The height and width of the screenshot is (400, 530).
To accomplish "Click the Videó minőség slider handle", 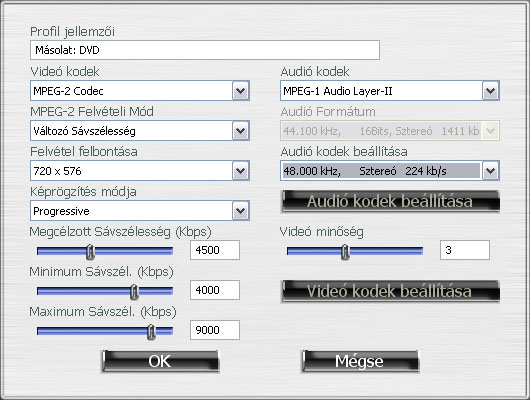I will (345, 251).
